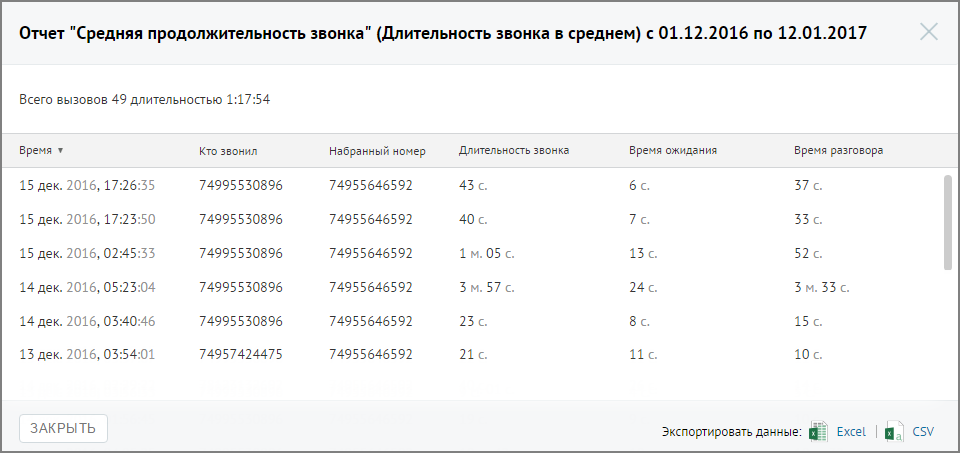Toggle sort arrow next to Время header

[60, 151]
